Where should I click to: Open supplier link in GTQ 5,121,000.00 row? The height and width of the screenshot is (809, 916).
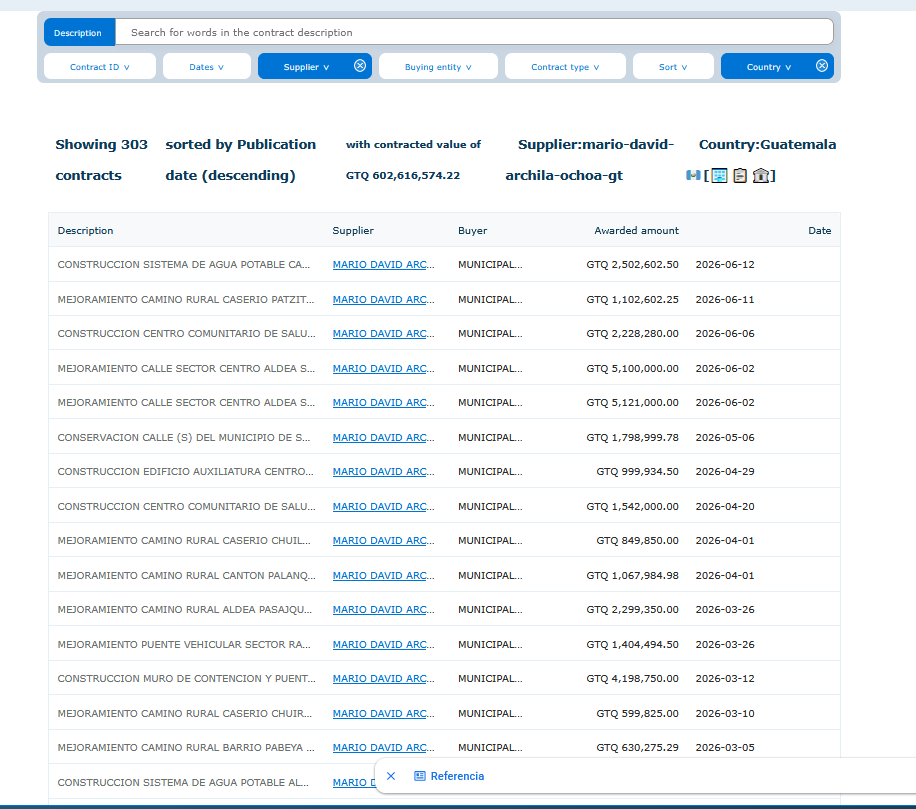(x=383, y=402)
